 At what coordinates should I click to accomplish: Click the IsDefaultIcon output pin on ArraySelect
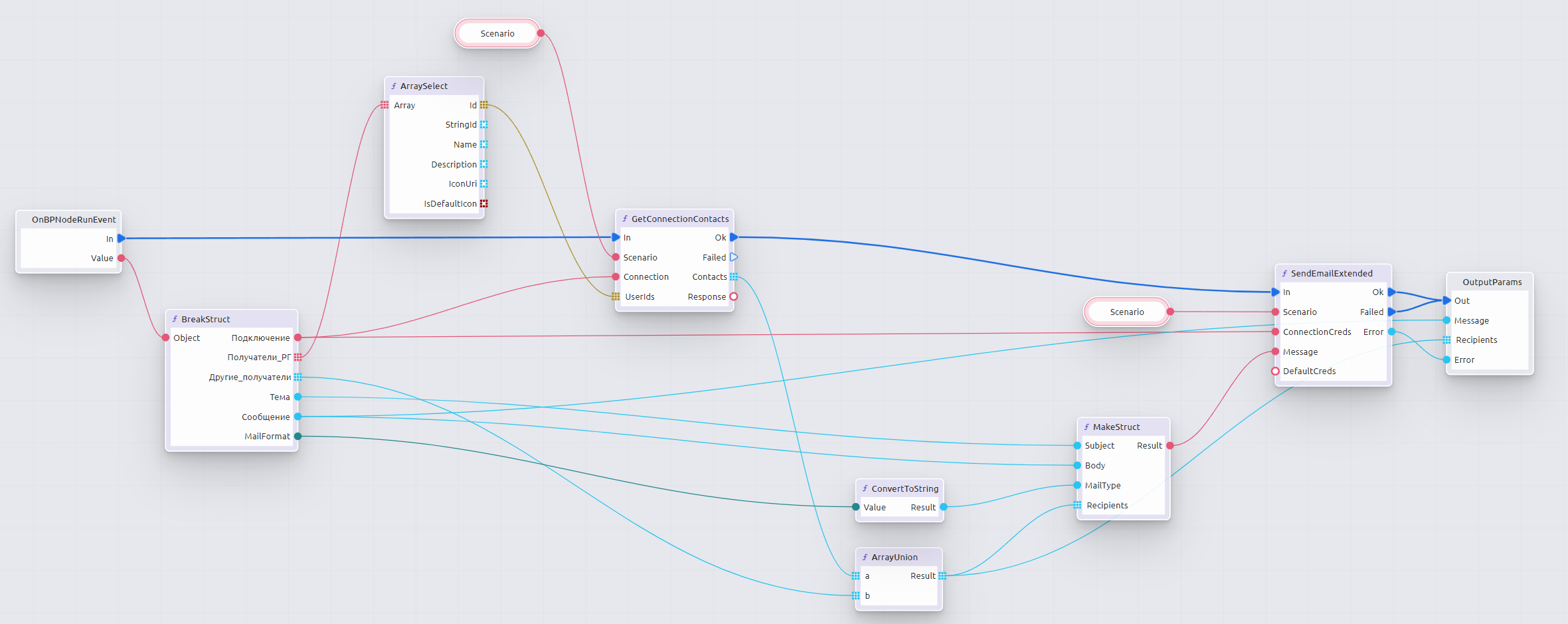point(483,203)
